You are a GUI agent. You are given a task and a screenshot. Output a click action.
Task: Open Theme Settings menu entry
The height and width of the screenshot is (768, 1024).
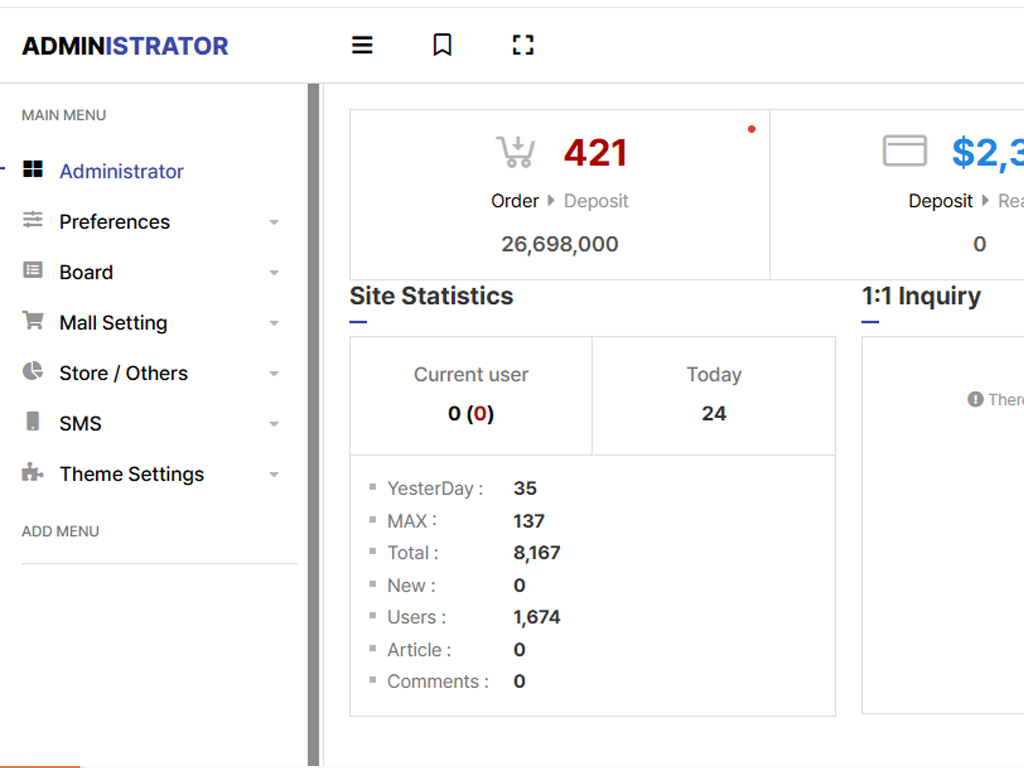click(131, 474)
